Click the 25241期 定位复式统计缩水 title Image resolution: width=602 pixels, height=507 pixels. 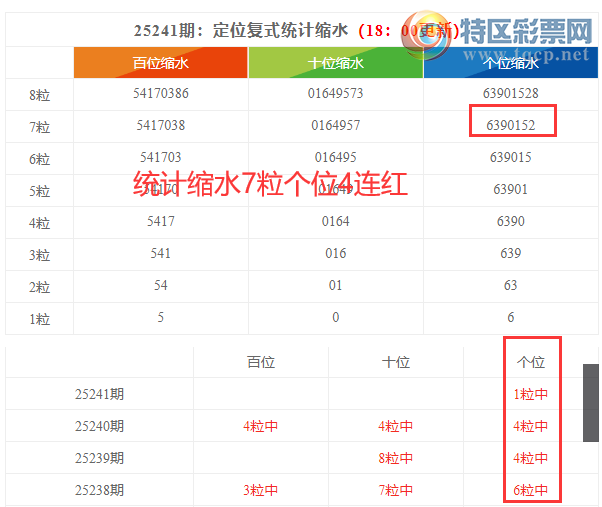[x=241, y=30]
